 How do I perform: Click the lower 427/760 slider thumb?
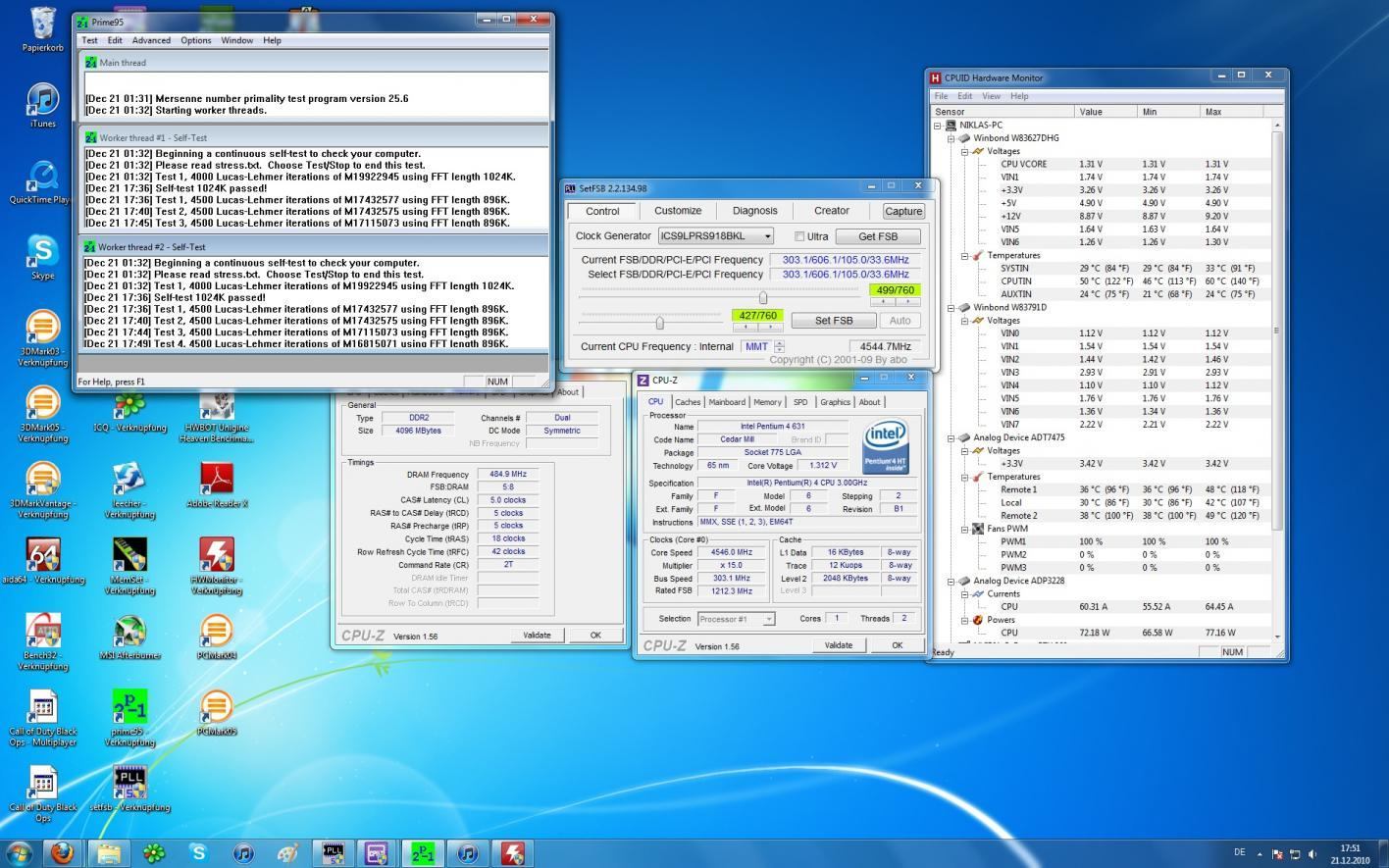(659, 323)
